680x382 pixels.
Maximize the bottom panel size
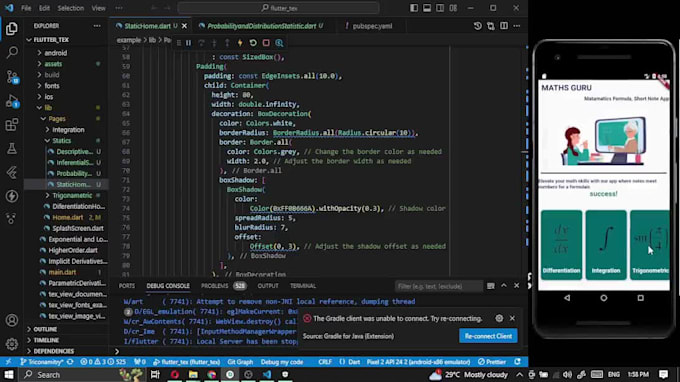[x=503, y=286]
